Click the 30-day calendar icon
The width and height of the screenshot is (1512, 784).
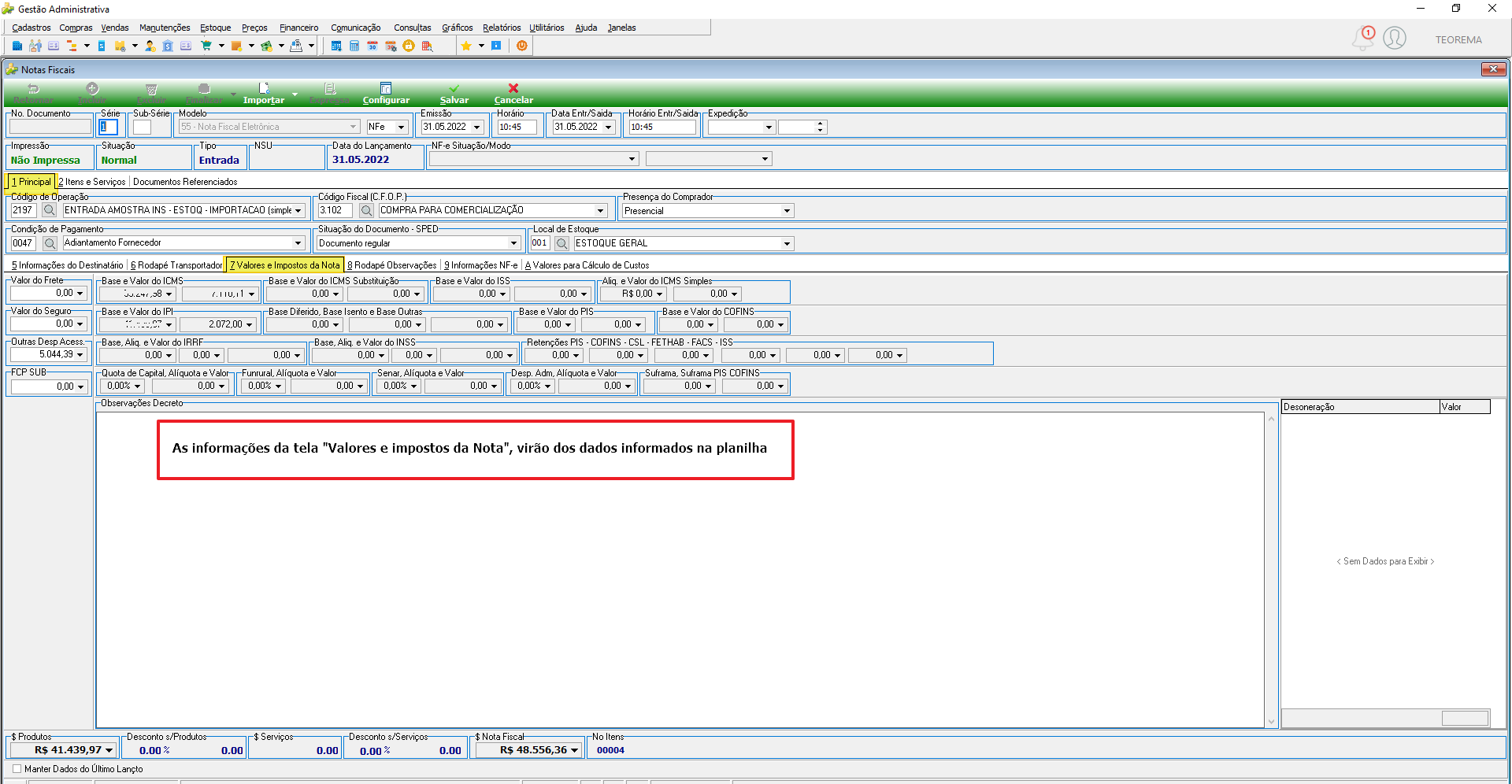coord(372,46)
